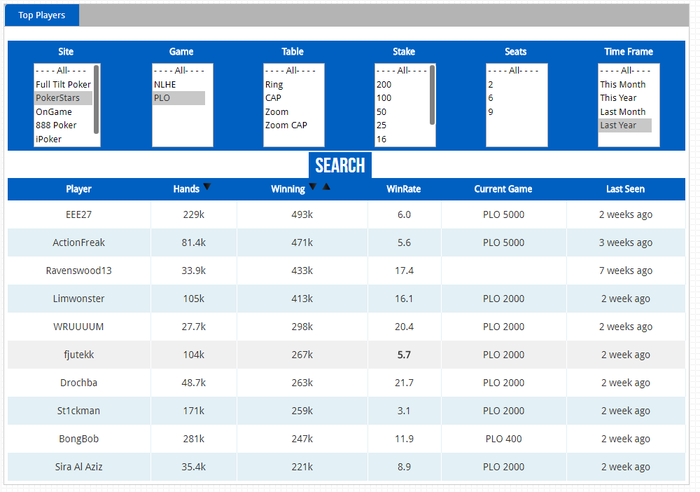
Task: Sort Hands column by descending arrow
Action: point(207,187)
